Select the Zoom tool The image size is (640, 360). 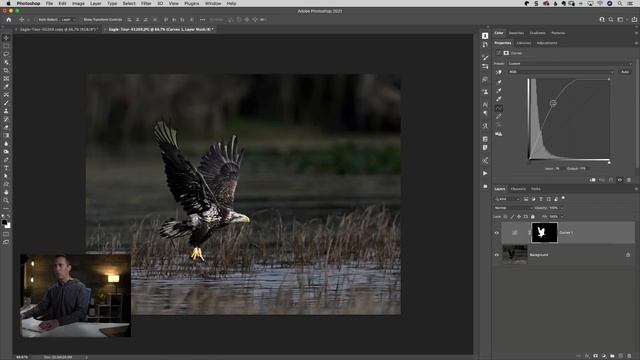point(6,200)
